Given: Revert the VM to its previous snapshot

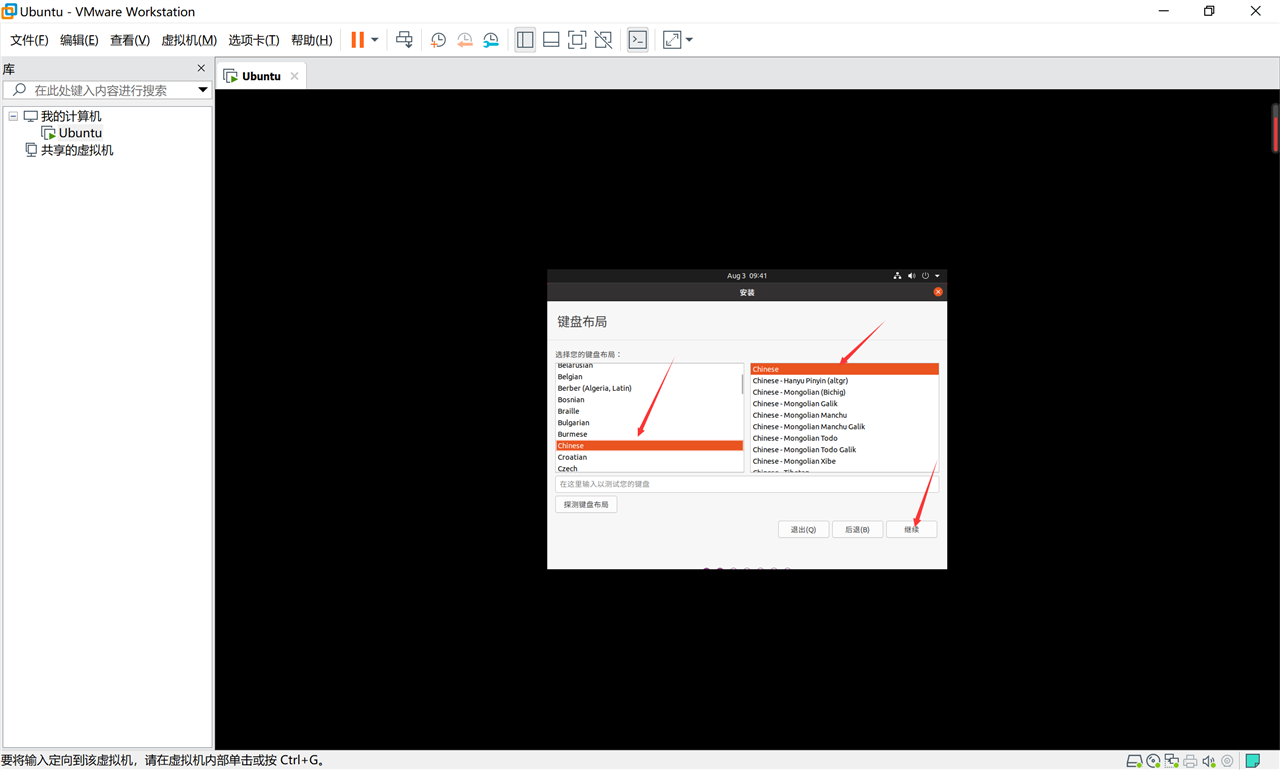Looking at the screenshot, I should click(464, 40).
